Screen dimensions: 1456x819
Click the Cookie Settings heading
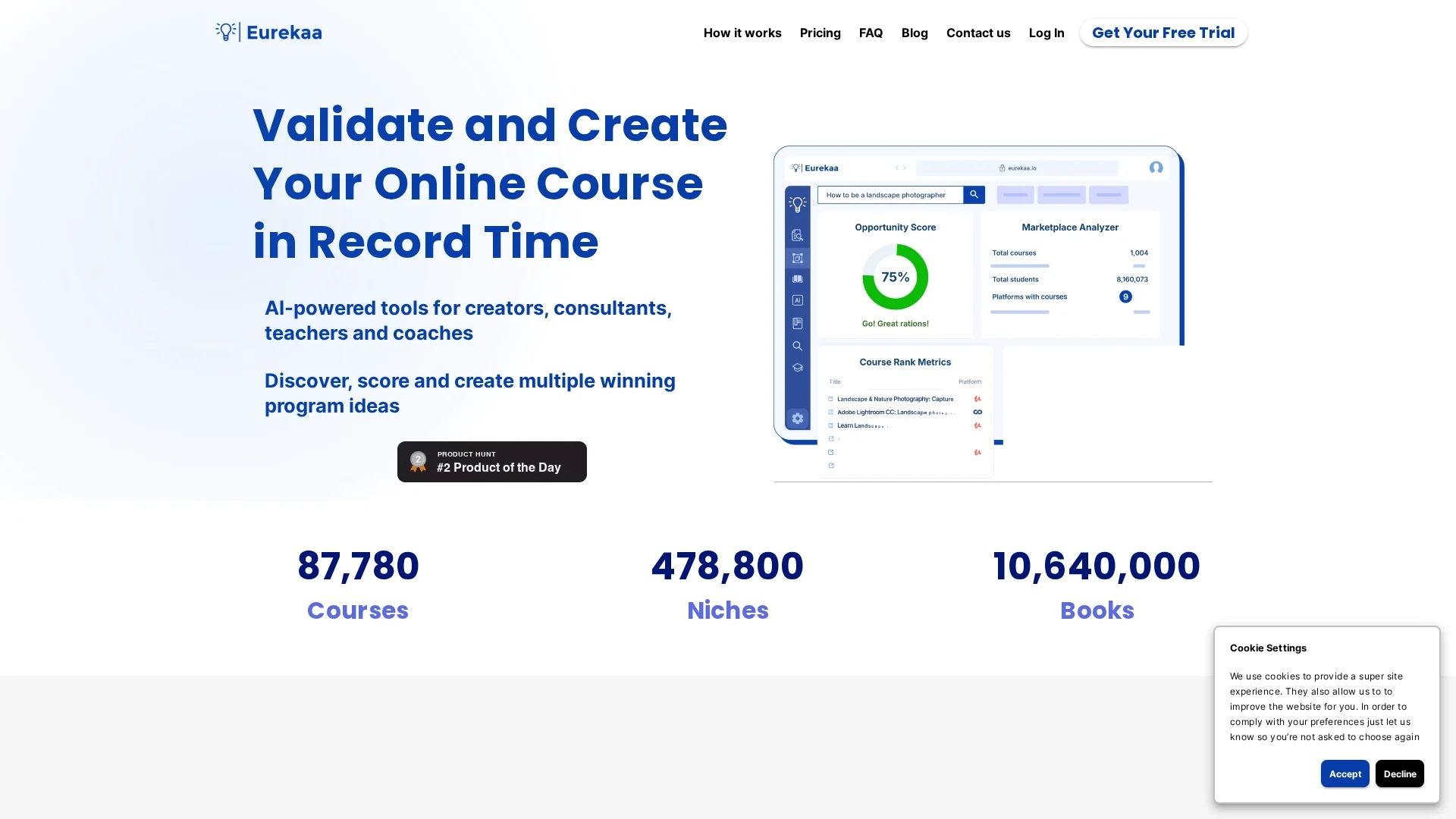point(1267,648)
